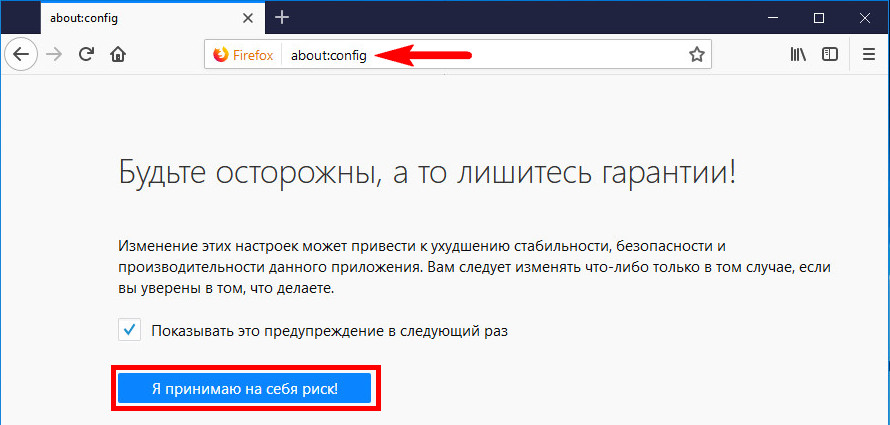Maximize the Firefox window

(x=818, y=18)
